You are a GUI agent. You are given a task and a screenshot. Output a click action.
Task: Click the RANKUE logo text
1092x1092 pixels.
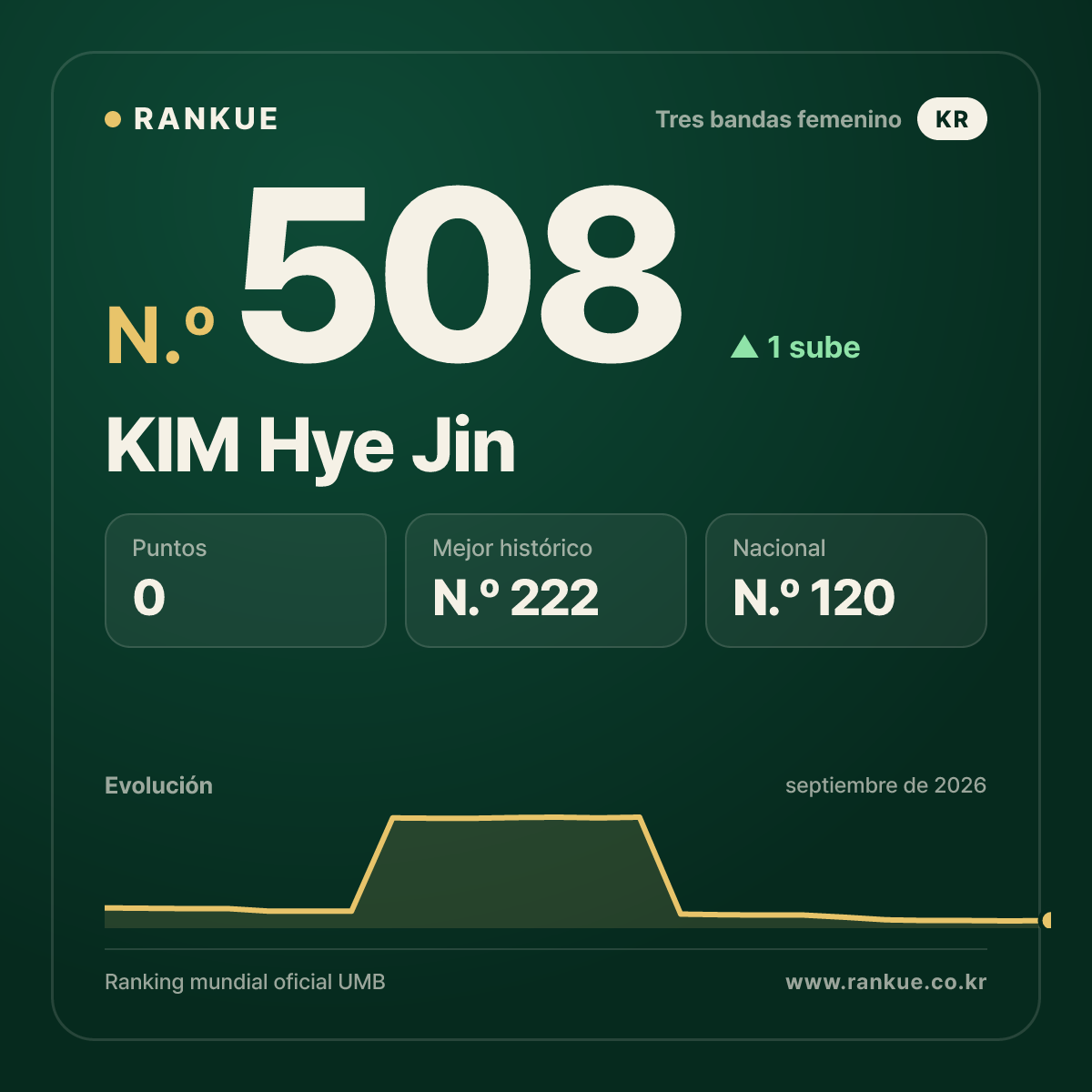click(206, 119)
